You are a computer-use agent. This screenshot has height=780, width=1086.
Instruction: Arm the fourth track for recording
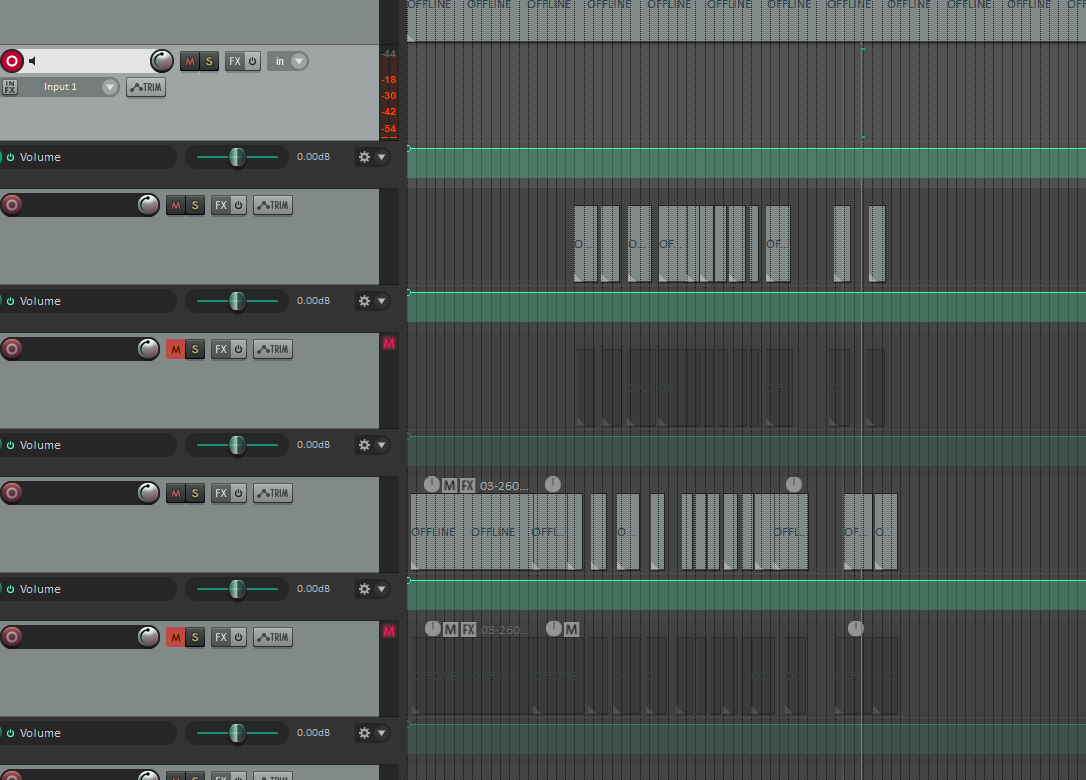point(12,493)
